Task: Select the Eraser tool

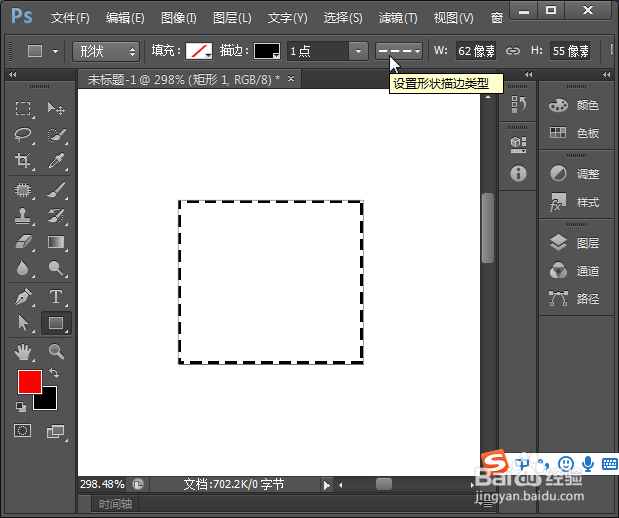Action: tap(23, 242)
